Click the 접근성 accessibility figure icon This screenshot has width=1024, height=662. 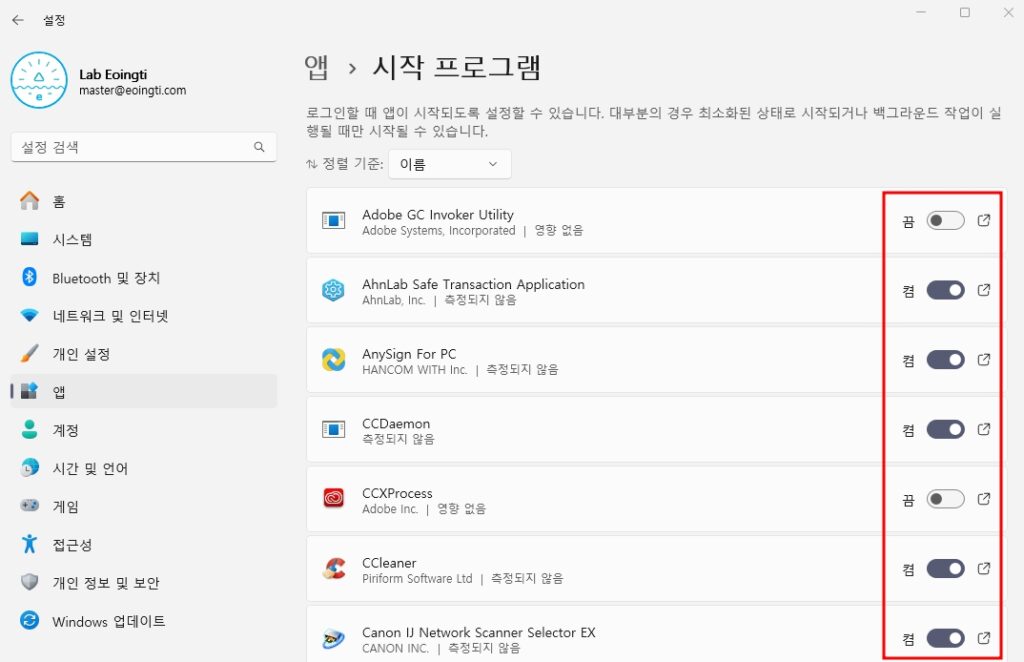click(x=29, y=544)
